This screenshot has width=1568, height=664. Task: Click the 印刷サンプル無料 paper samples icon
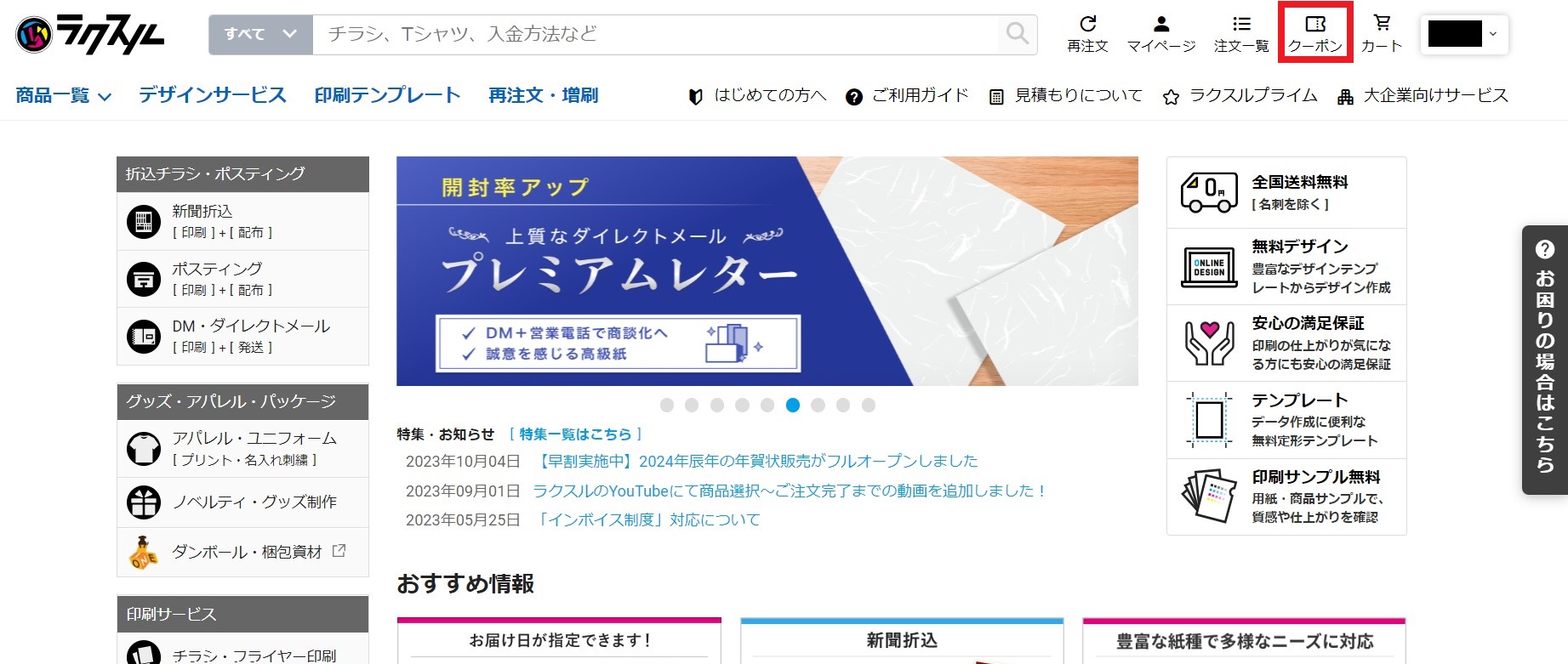click(x=1209, y=496)
